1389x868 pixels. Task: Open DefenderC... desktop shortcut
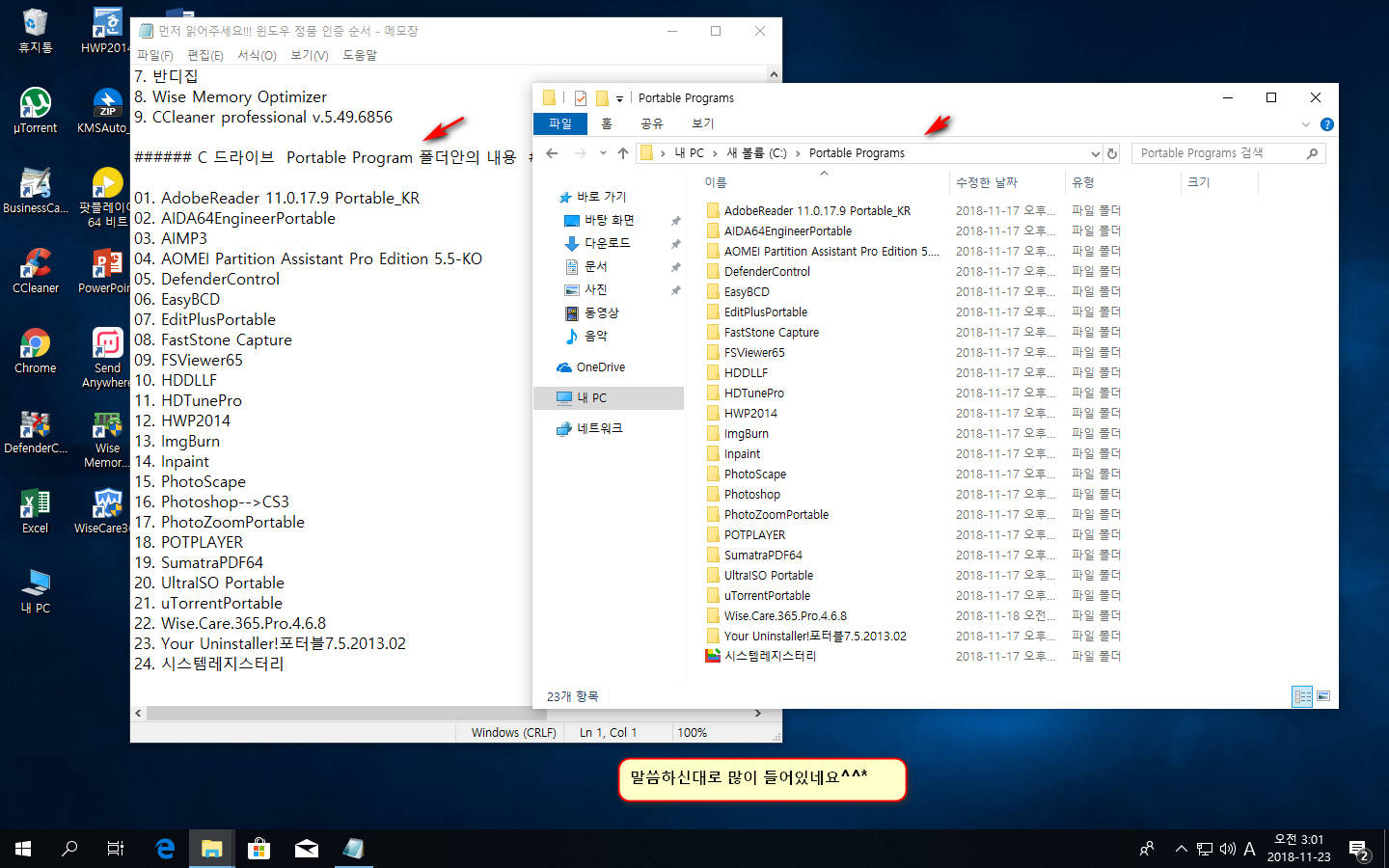pyautogui.click(x=35, y=429)
